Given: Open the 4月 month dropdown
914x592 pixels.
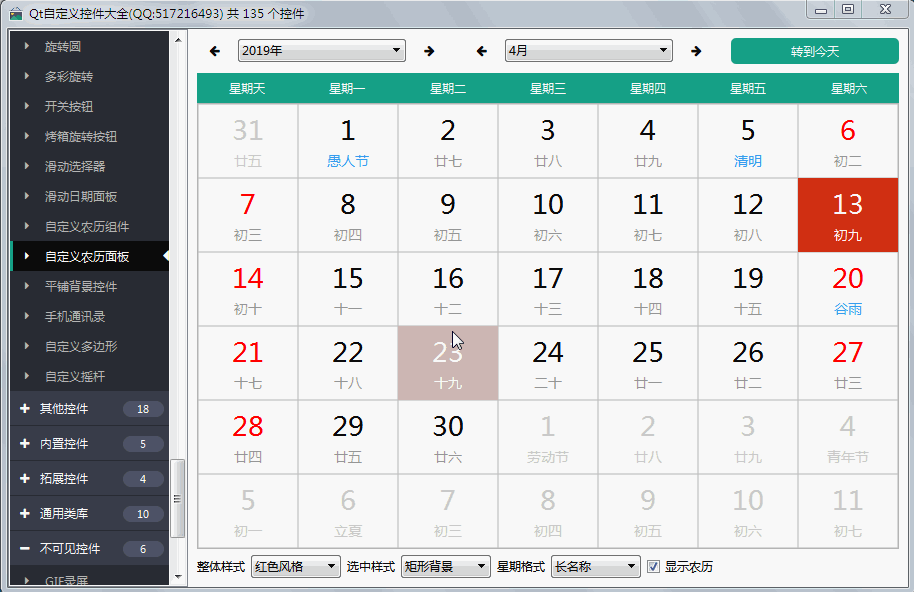Looking at the screenshot, I should [x=588, y=51].
